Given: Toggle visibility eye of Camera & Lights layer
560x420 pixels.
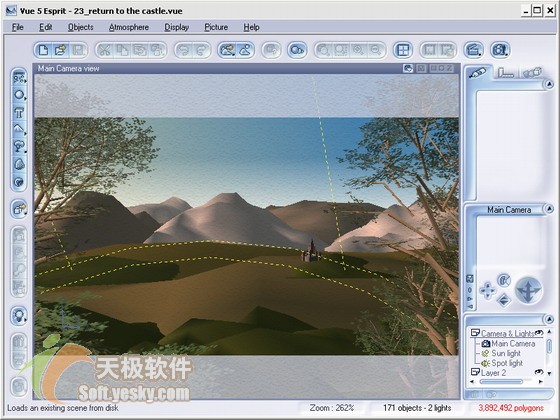Looking at the screenshot, I should coord(539,333).
